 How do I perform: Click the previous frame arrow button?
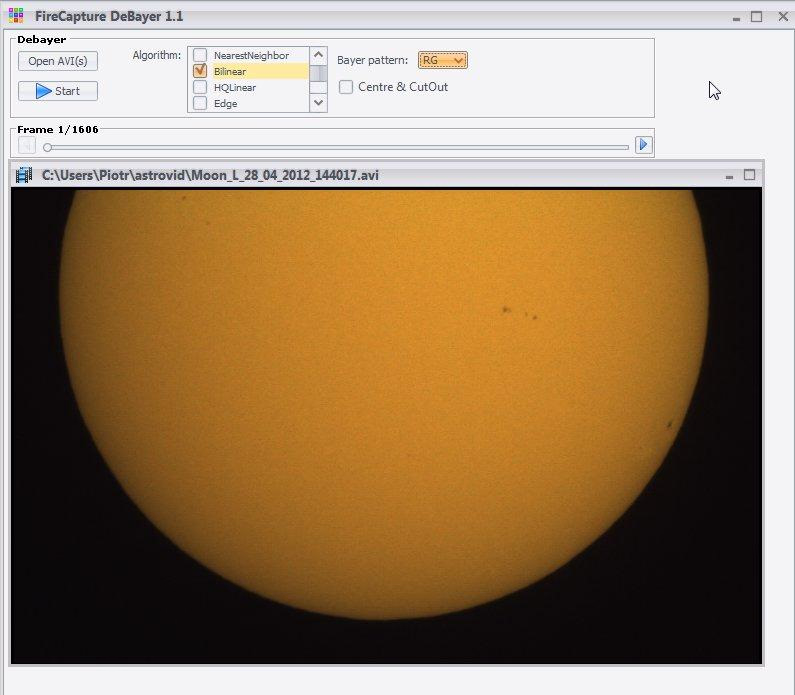pos(27,145)
